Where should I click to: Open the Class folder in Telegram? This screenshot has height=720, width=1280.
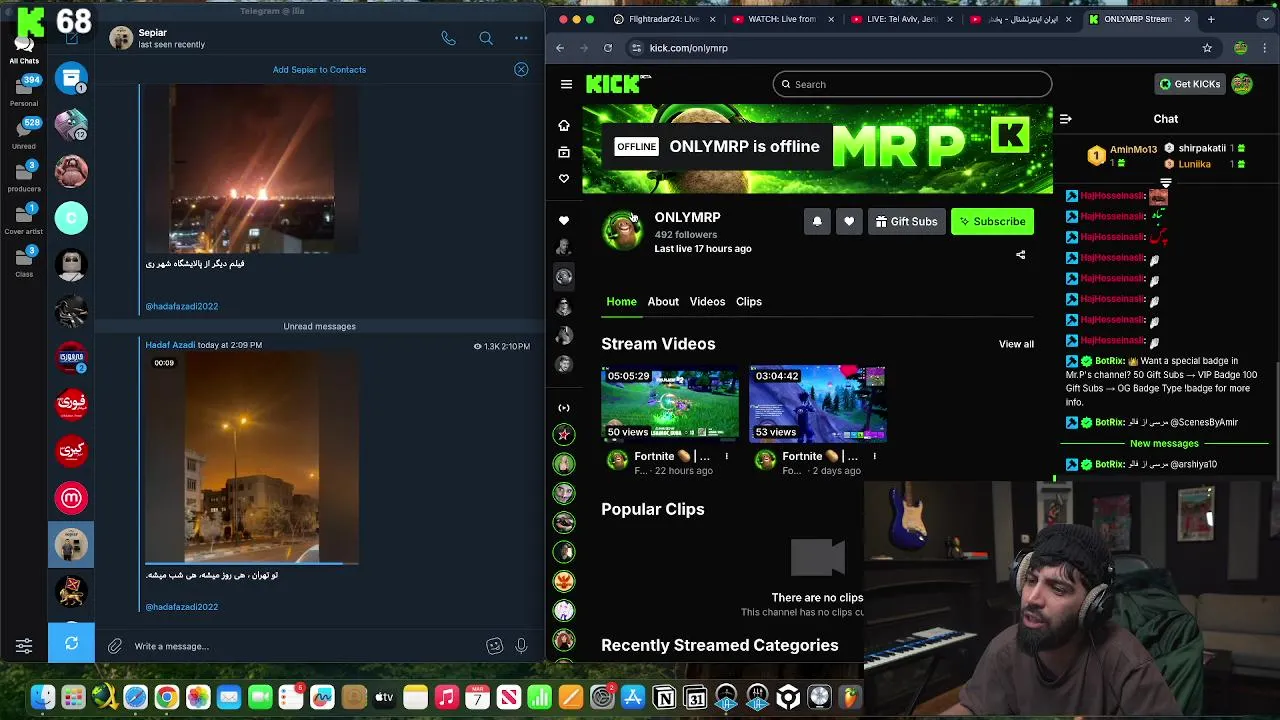pyautogui.click(x=24, y=261)
